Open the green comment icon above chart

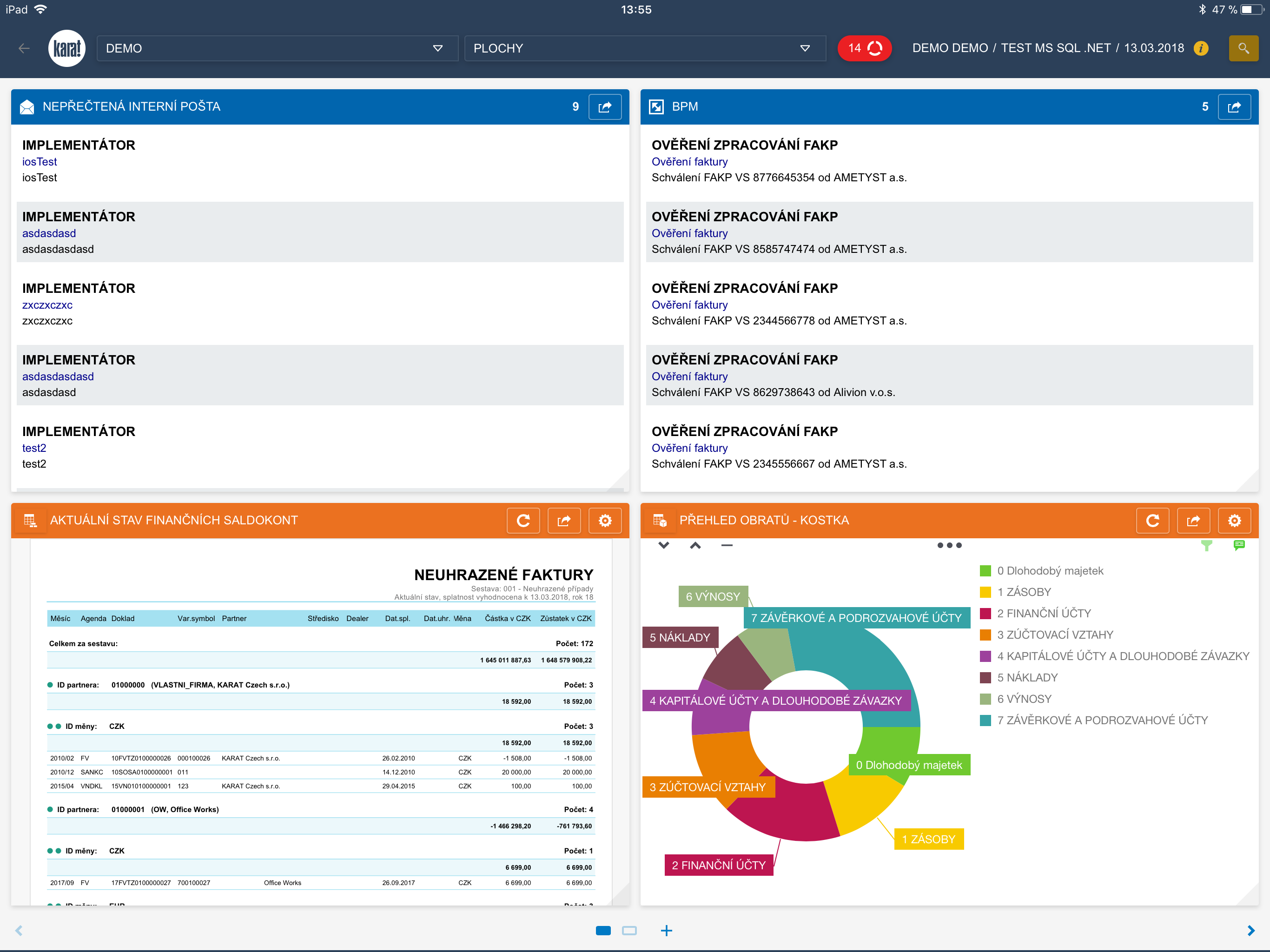pos(1238,545)
